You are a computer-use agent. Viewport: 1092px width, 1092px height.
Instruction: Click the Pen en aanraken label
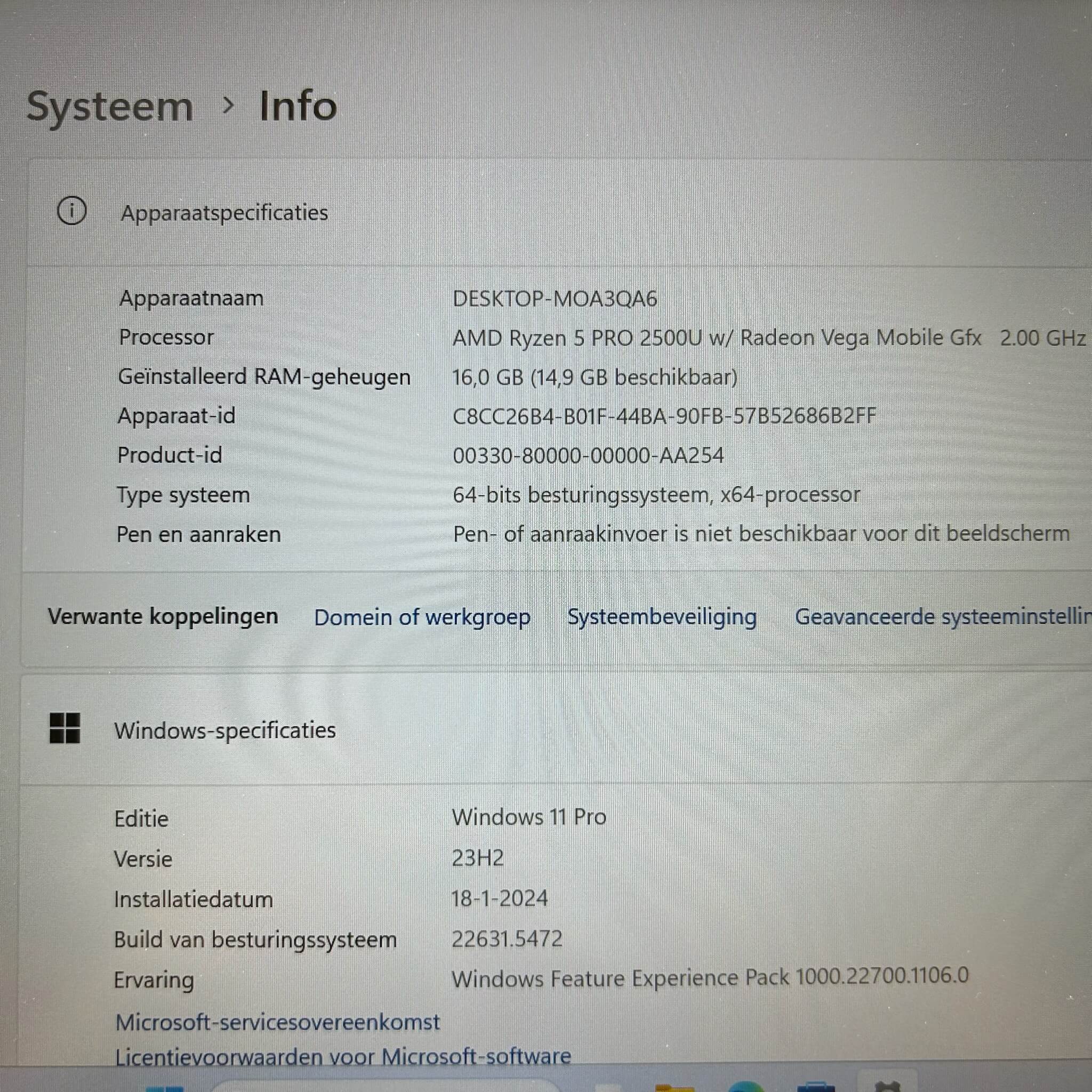pos(198,534)
